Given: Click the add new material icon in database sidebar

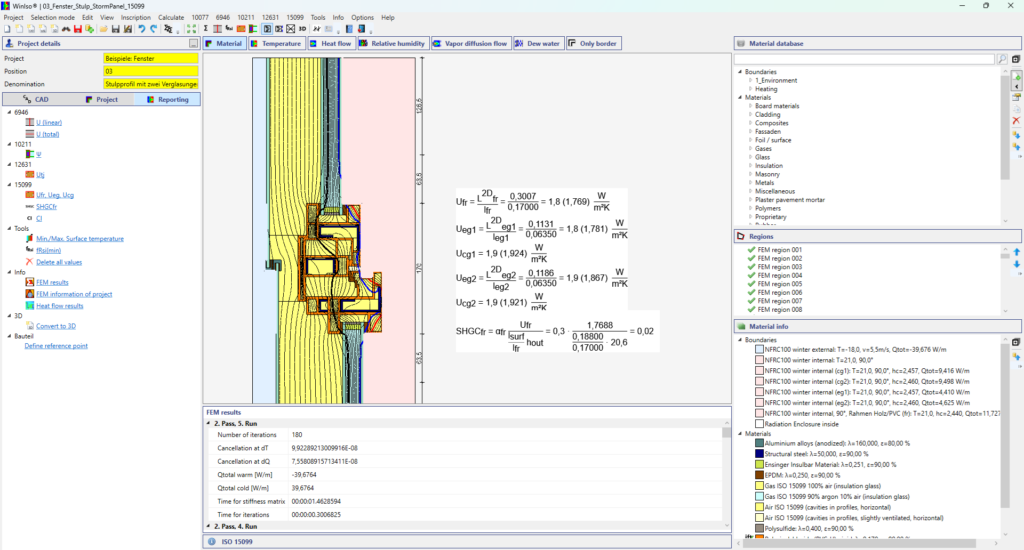Looking at the screenshot, I should pyautogui.click(x=1016, y=77).
